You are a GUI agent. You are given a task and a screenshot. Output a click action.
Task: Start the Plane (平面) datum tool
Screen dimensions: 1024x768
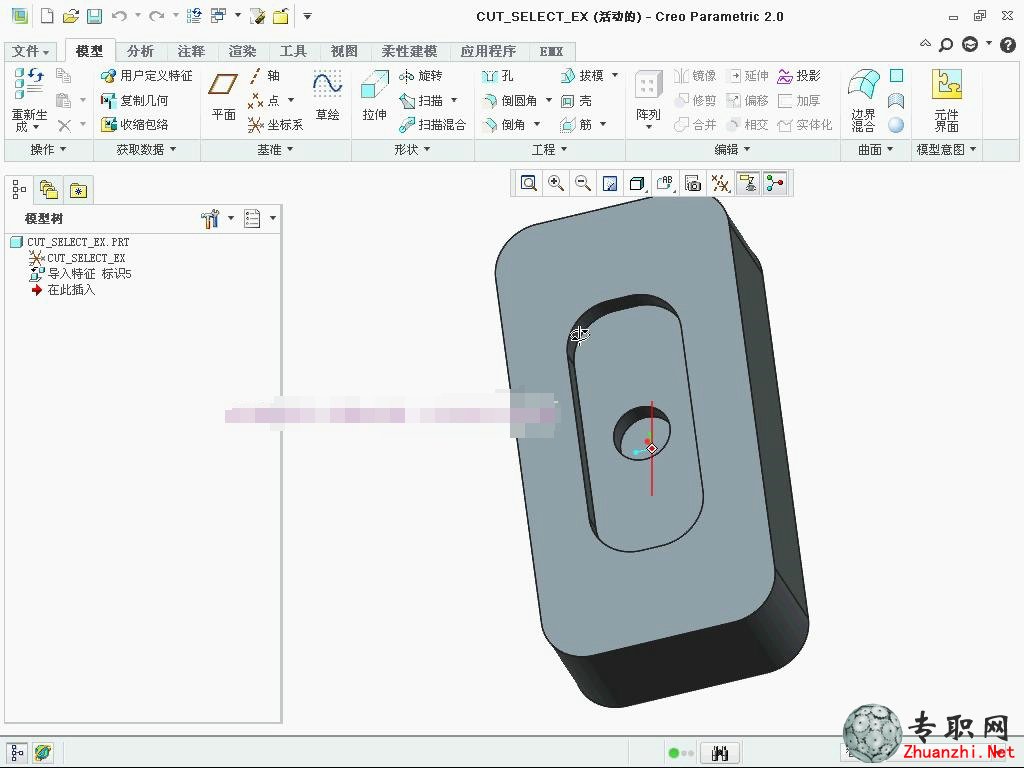tap(223, 96)
